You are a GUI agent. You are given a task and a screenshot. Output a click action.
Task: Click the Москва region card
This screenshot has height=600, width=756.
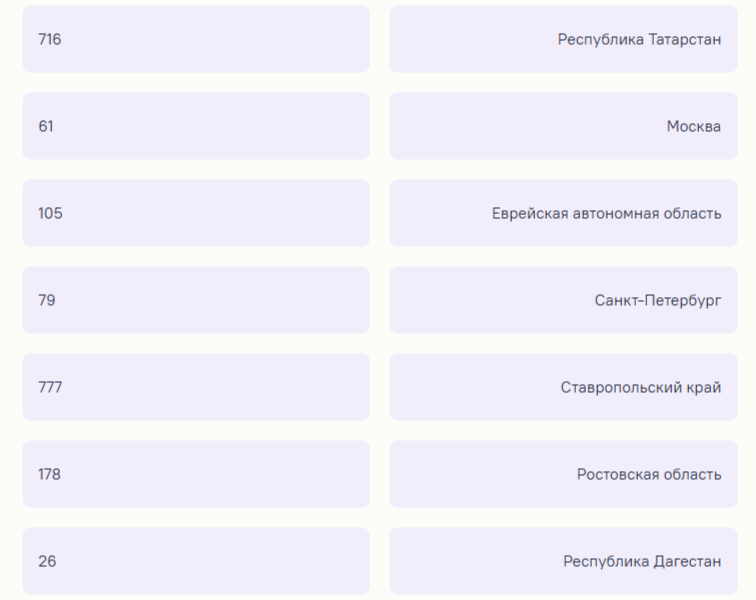point(563,126)
